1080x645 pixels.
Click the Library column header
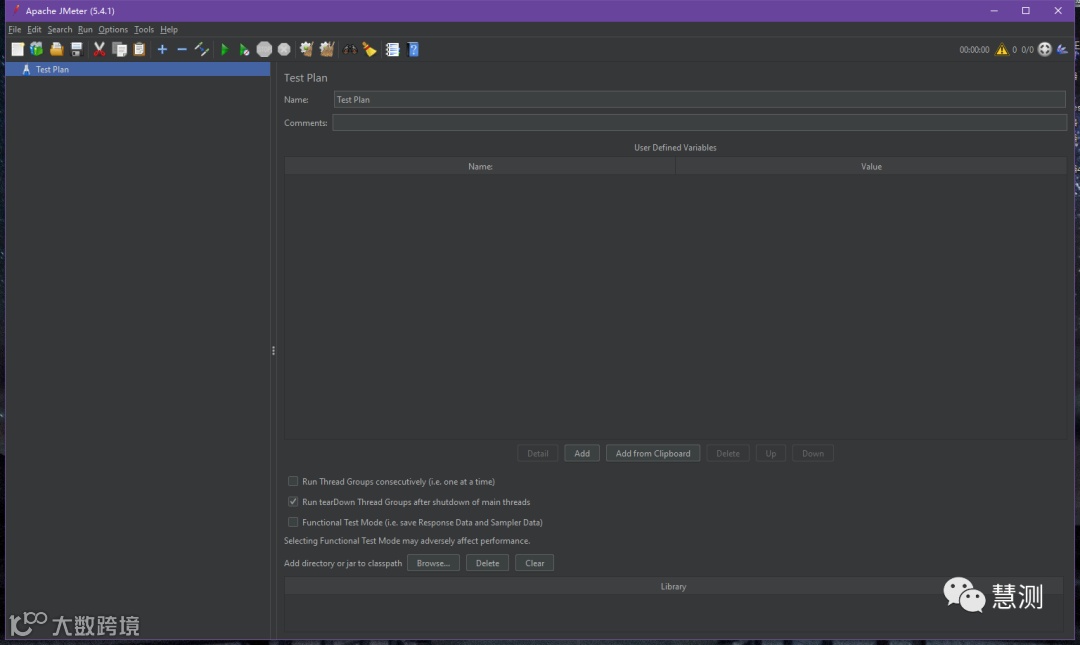tap(674, 586)
